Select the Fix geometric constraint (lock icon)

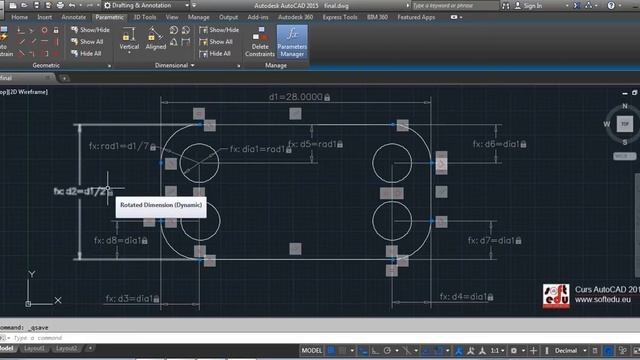[56, 30]
